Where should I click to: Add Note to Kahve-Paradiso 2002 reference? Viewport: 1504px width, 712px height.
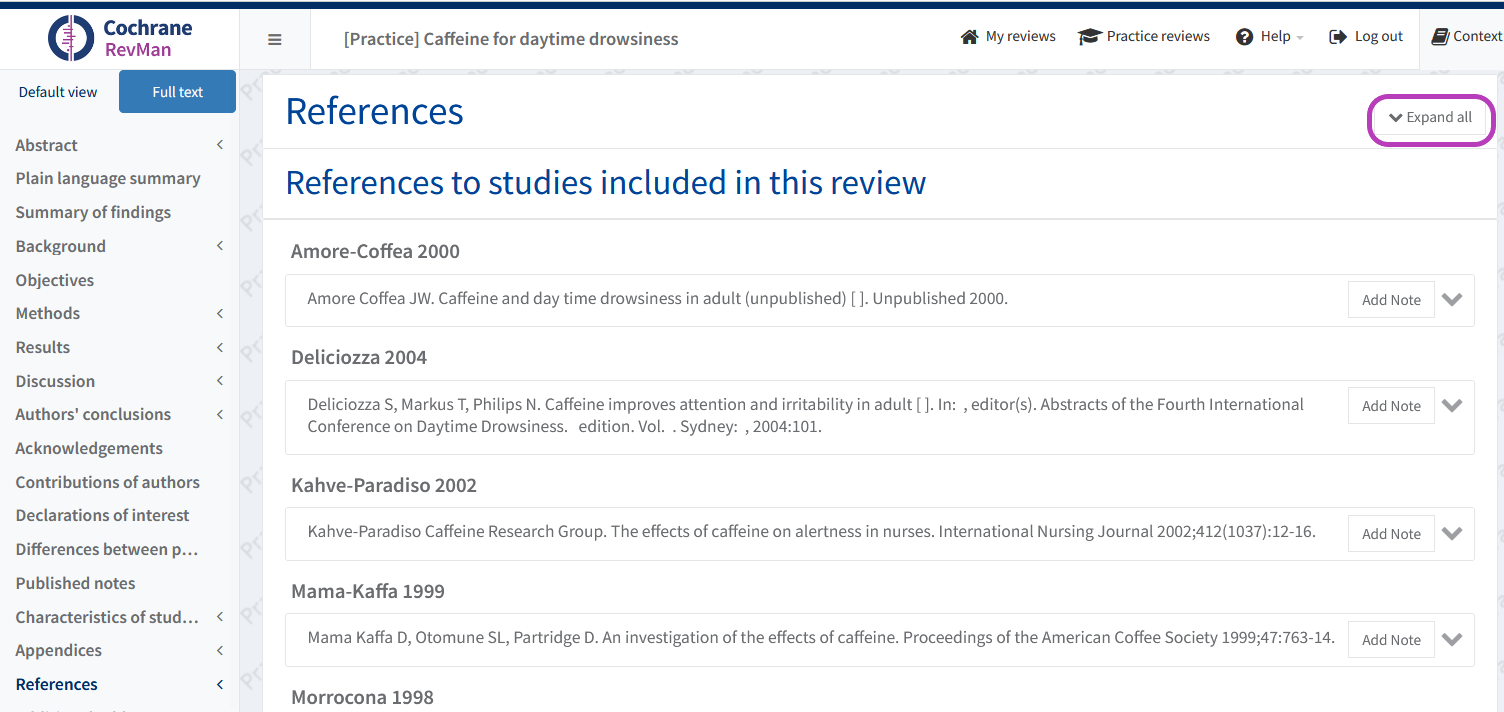(x=1391, y=534)
